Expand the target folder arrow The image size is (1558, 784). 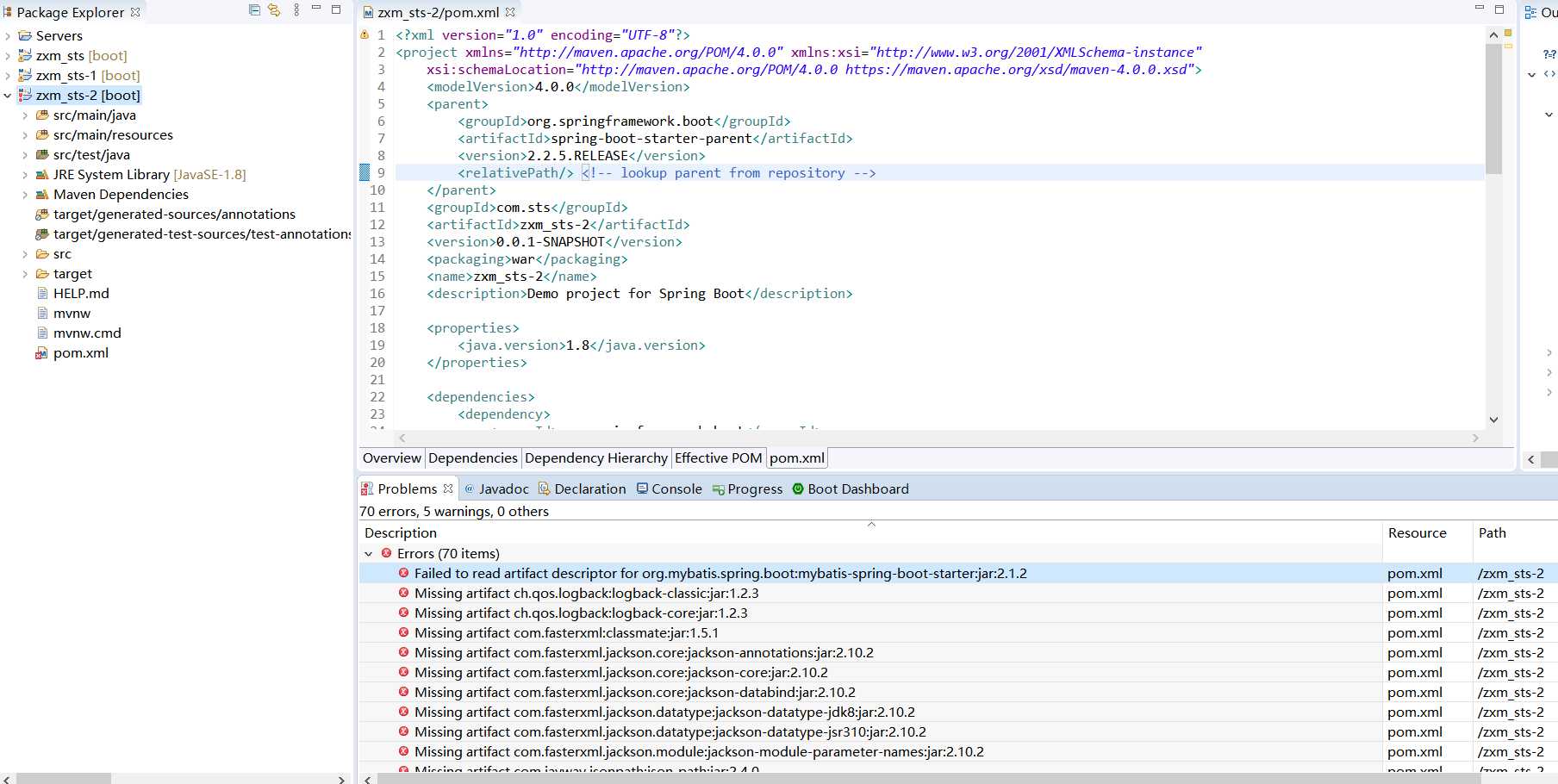pos(25,274)
